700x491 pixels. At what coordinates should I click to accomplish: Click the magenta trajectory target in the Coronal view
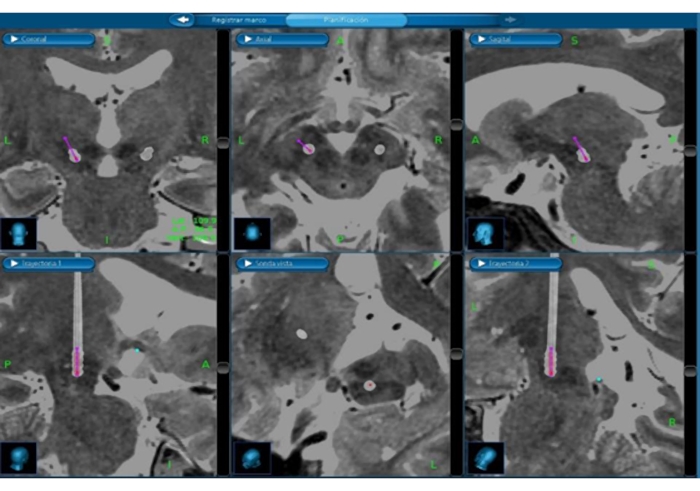71,150
